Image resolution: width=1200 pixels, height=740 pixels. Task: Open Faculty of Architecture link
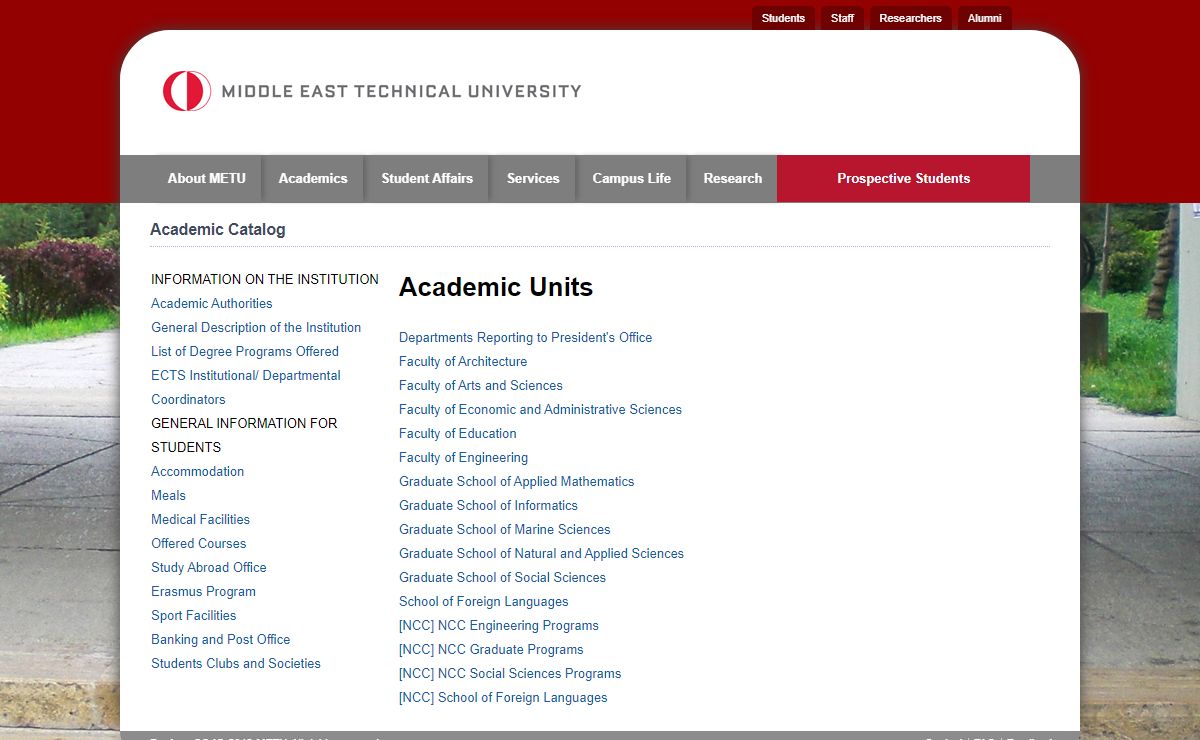coord(463,361)
